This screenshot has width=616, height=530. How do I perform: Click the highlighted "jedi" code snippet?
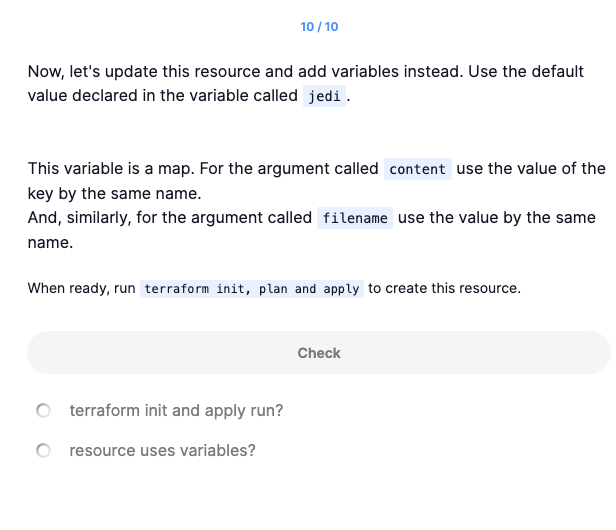click(x=325, y=97)
